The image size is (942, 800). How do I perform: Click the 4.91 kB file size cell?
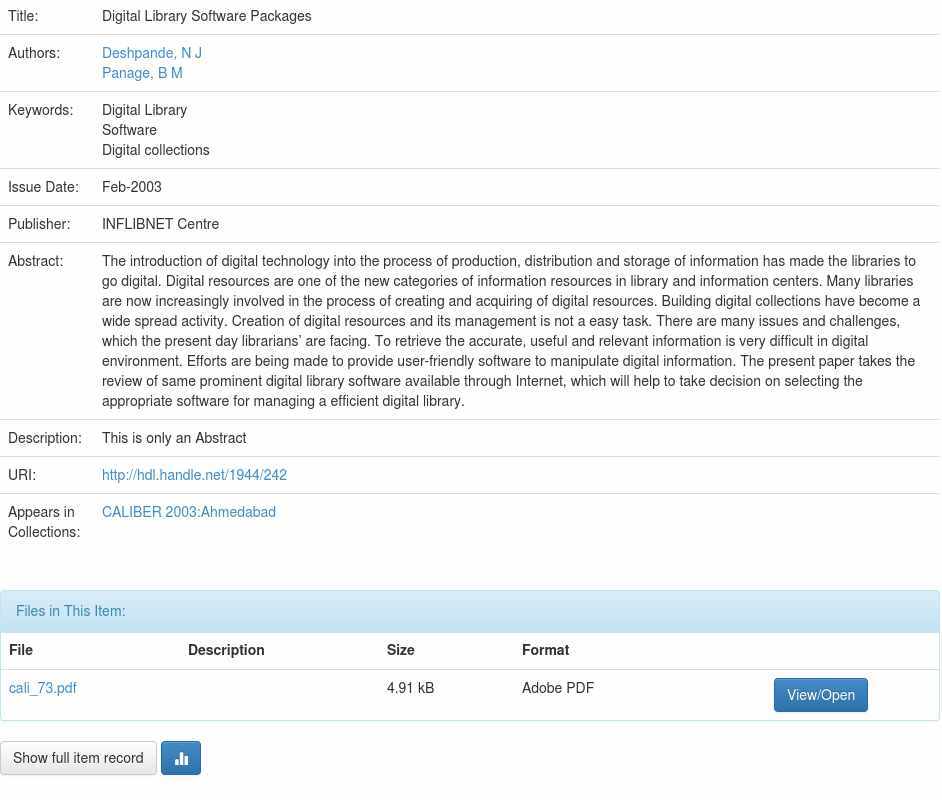(x=410, y=688)
